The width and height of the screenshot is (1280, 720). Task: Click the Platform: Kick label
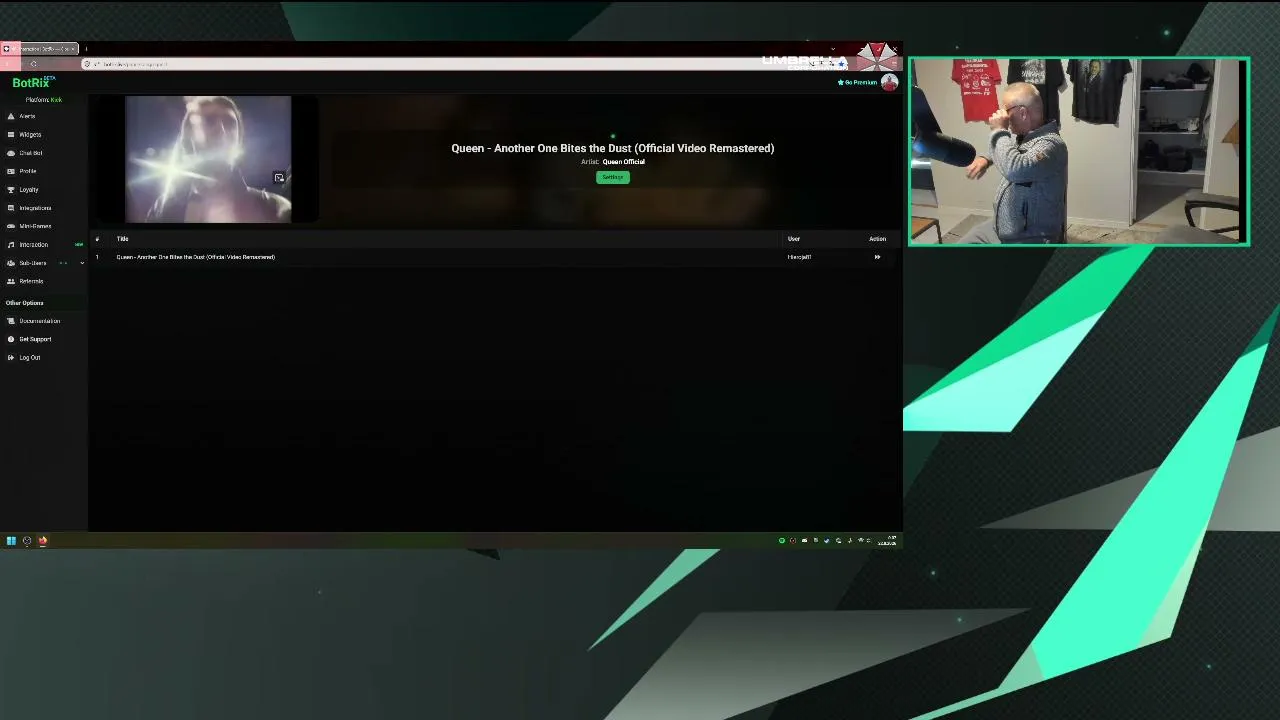click(44, 100)
